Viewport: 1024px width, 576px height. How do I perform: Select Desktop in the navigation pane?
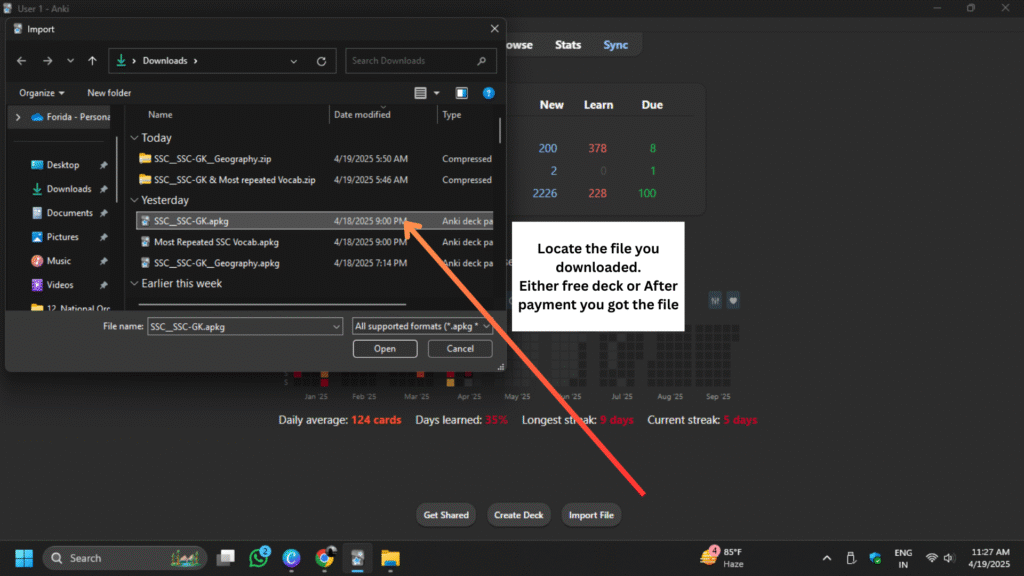[x=63, y=165]
